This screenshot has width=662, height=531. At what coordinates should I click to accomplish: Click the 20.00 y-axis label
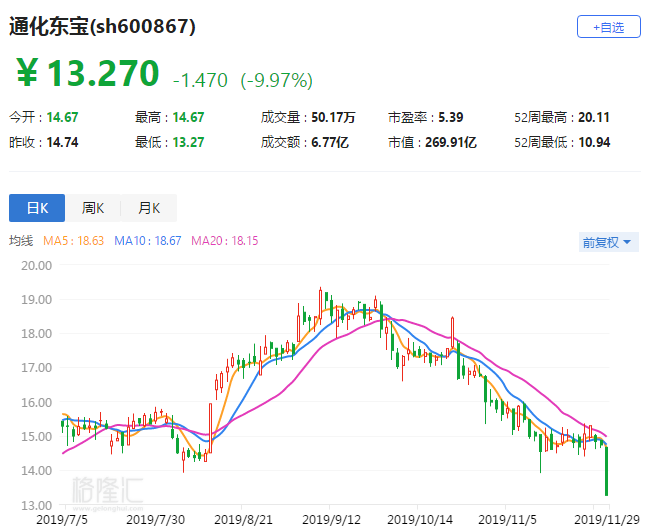click(37, 266)
